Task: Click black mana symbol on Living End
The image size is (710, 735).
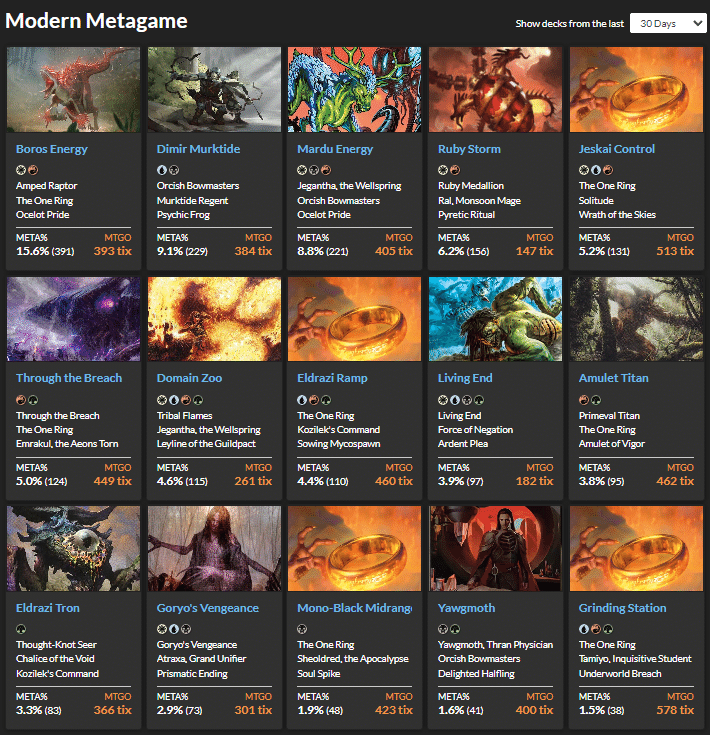Action: [467, 400]
